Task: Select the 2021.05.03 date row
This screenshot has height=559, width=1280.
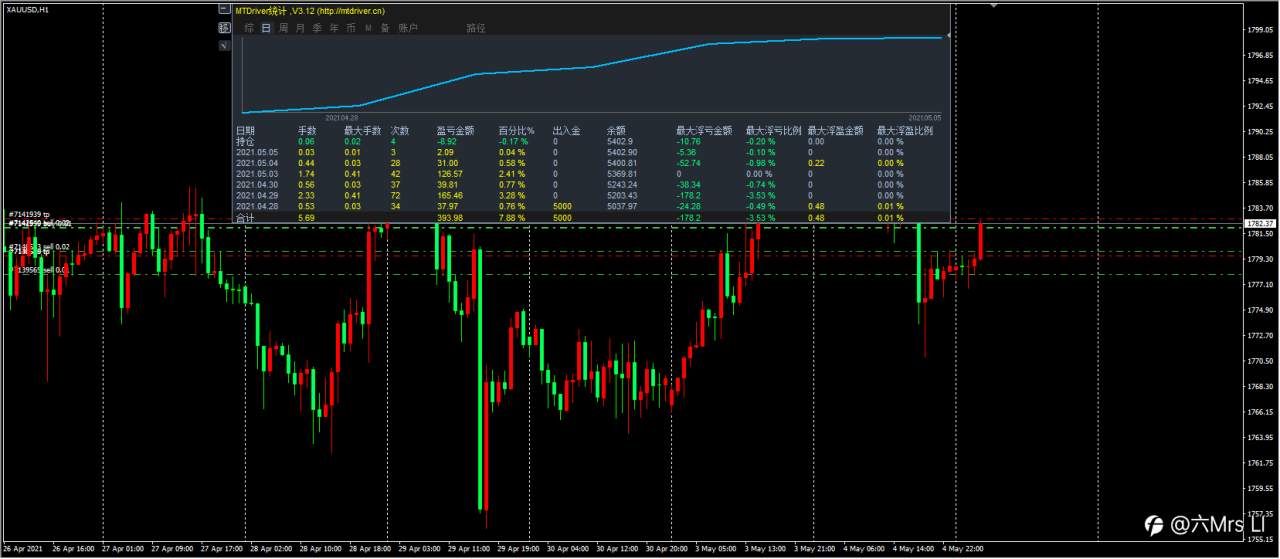Action: pos(255,174)
